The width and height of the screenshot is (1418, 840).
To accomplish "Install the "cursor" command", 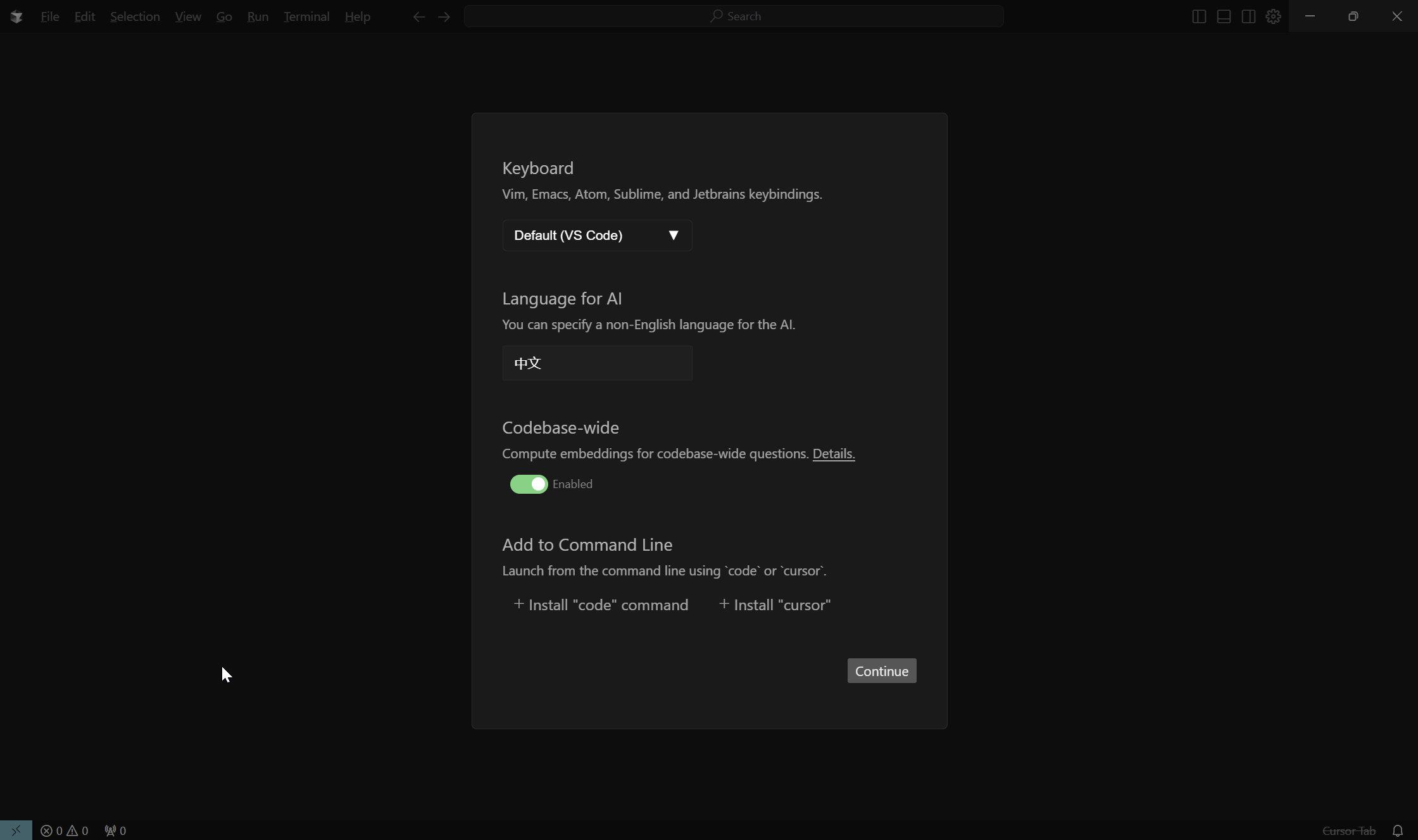I will [x=775, y=605].
